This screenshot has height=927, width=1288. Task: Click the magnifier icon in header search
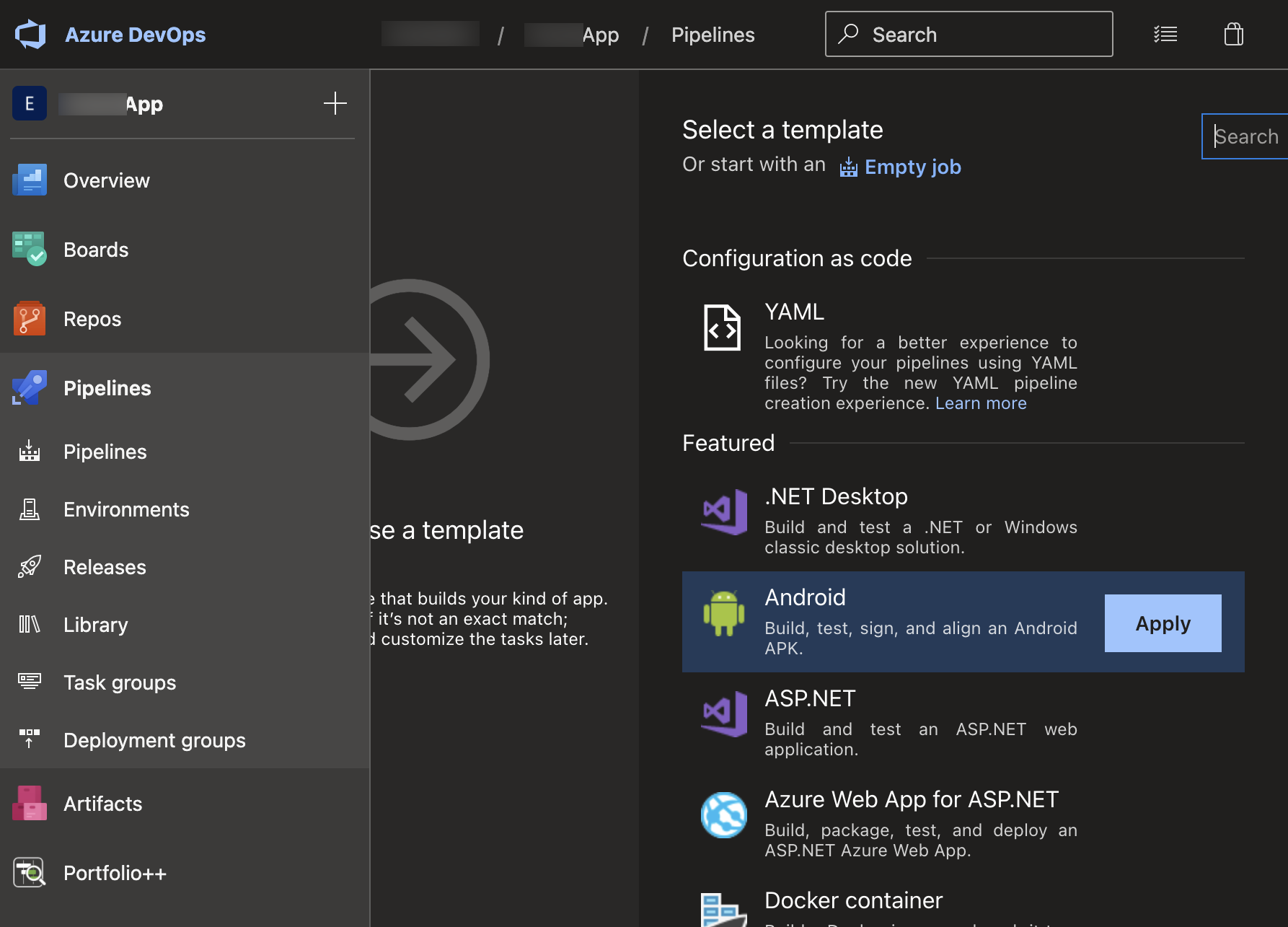(848, 34)
